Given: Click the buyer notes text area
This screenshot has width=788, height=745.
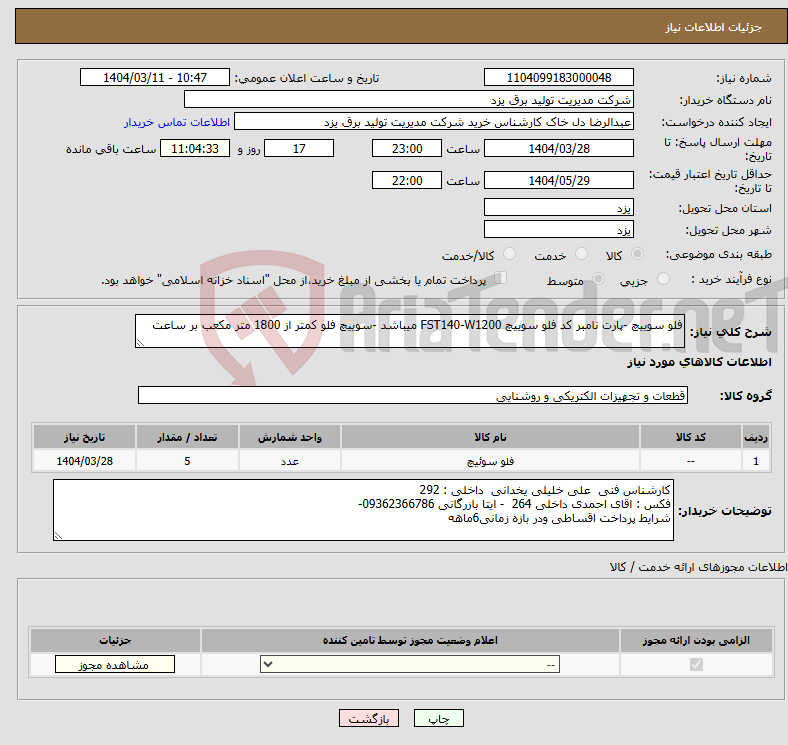Looking at the screenshot, I should tap(363, 510).
